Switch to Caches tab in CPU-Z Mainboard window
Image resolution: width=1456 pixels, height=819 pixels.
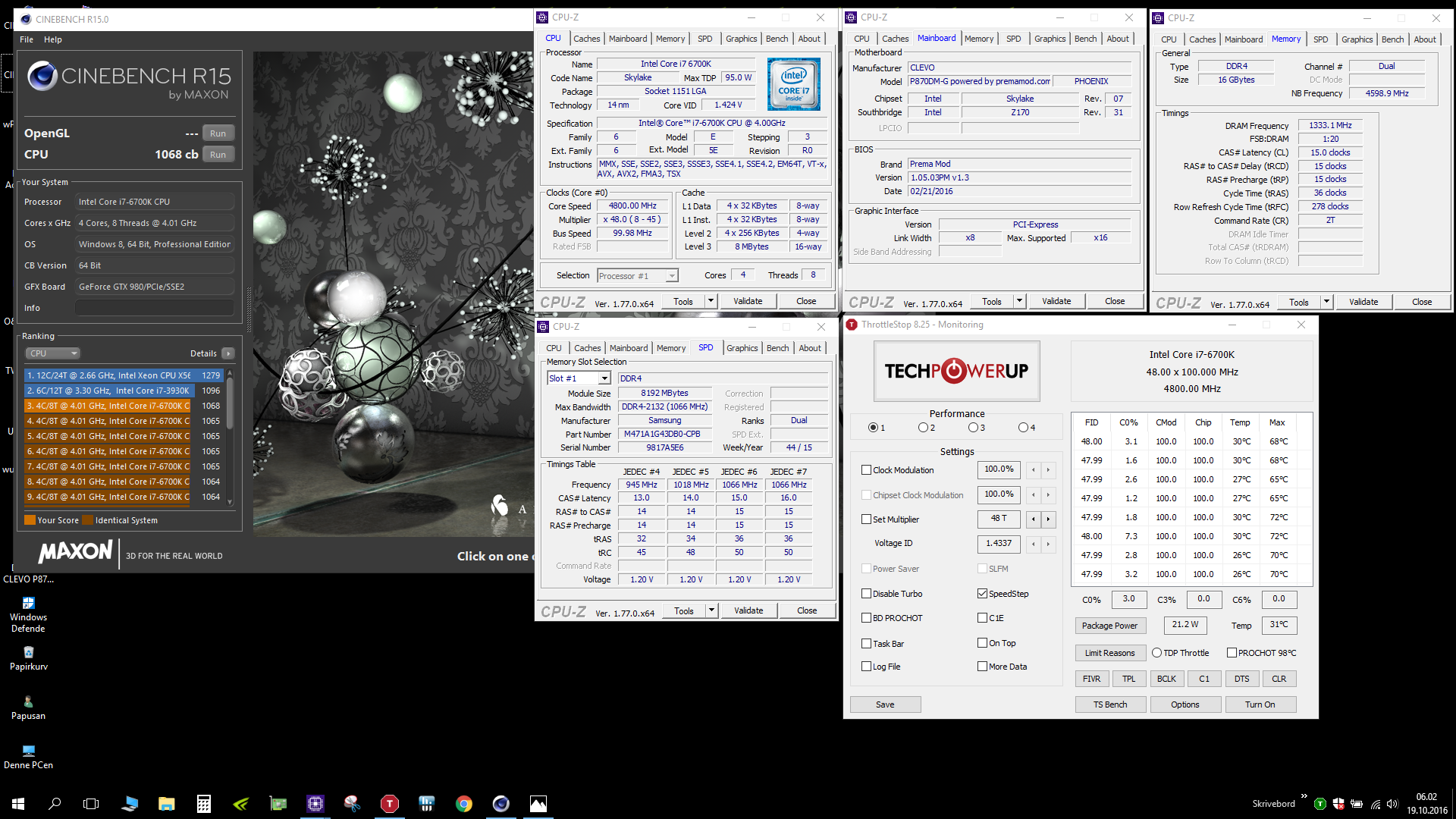point(895,39)
